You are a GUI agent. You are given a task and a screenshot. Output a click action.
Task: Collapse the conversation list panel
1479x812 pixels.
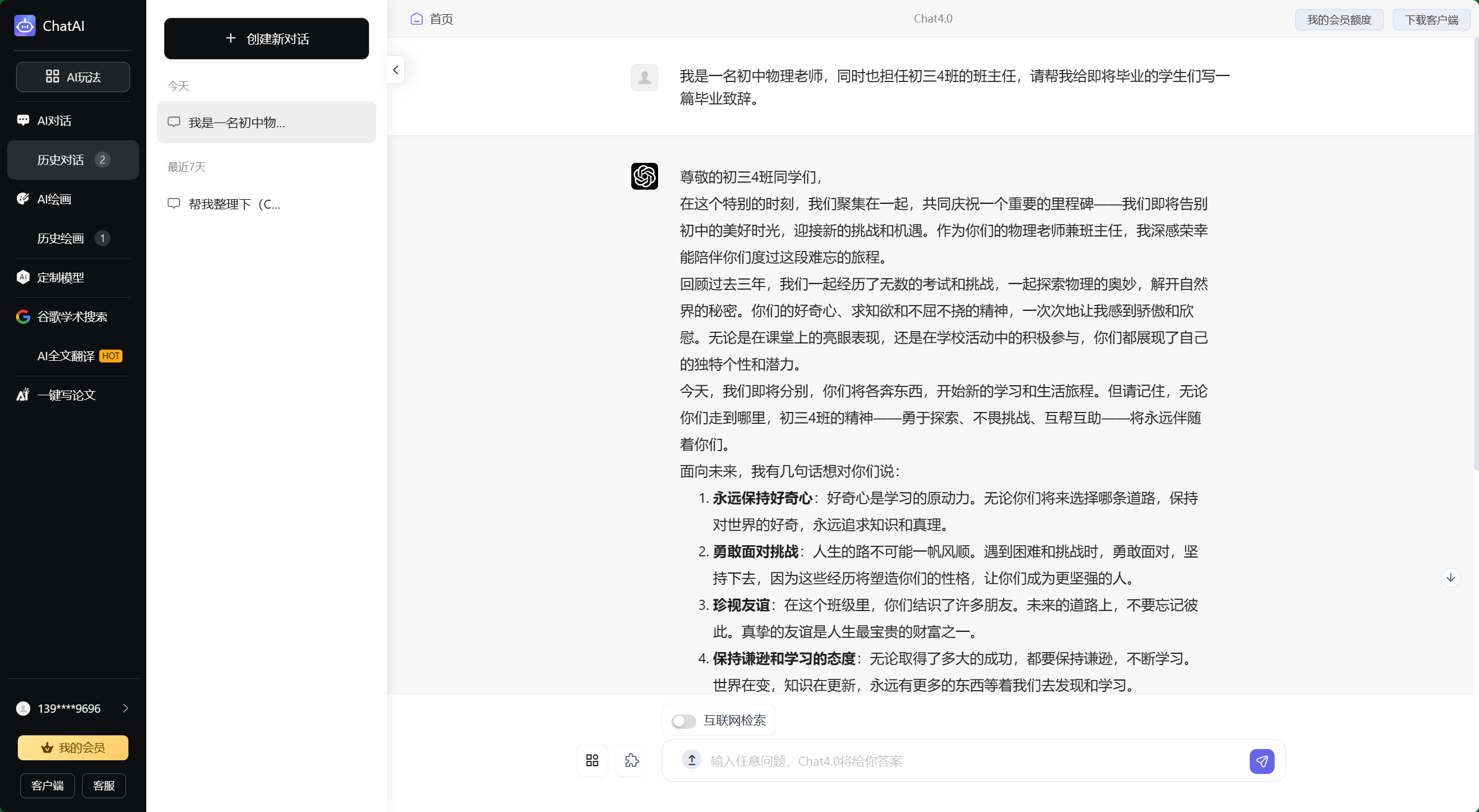point(396,70)
